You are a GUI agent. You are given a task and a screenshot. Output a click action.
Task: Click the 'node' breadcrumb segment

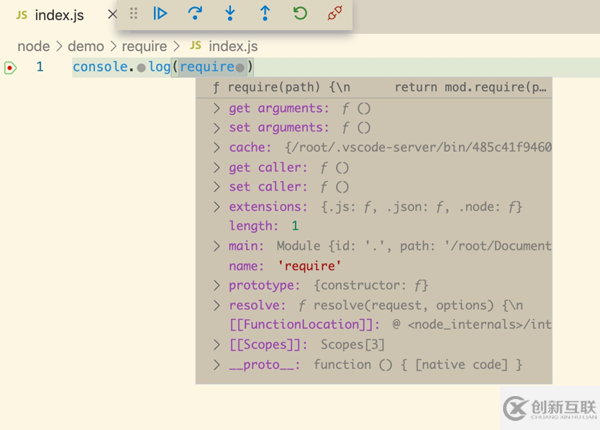coord(33,46)
